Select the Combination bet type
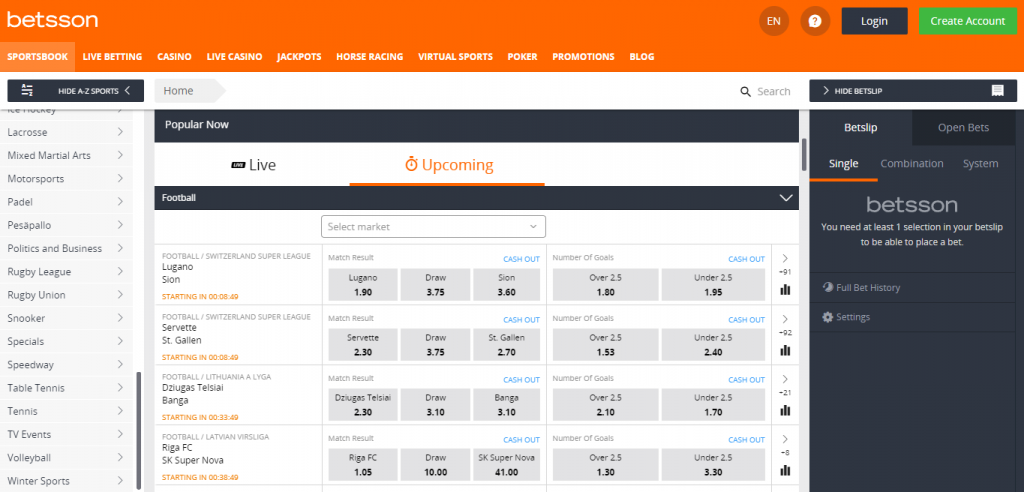The image size is (1024, 492). click(911, 164)
